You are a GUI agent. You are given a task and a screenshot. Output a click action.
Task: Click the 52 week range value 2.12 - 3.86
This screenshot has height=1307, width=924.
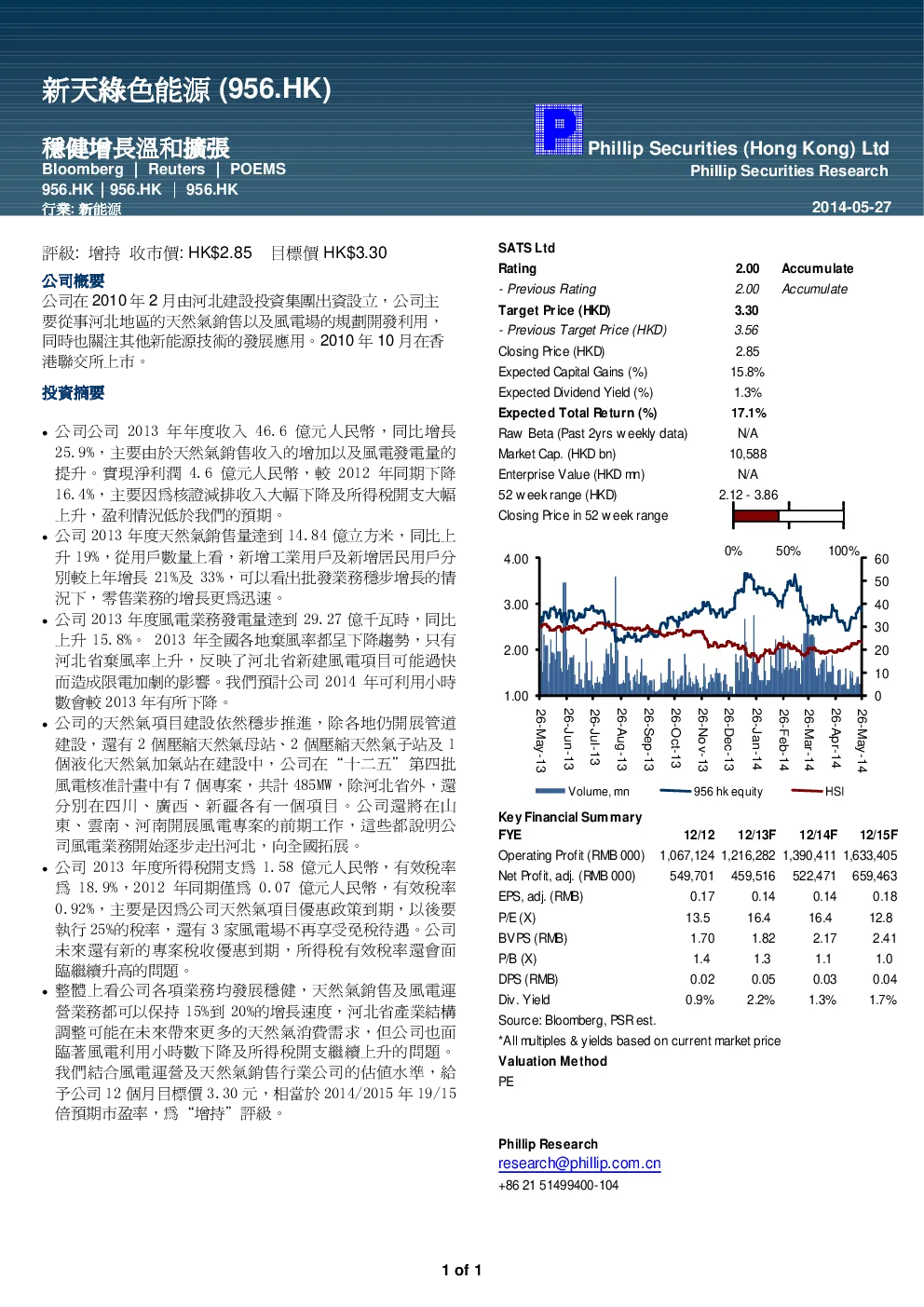(x=748, y=495)
